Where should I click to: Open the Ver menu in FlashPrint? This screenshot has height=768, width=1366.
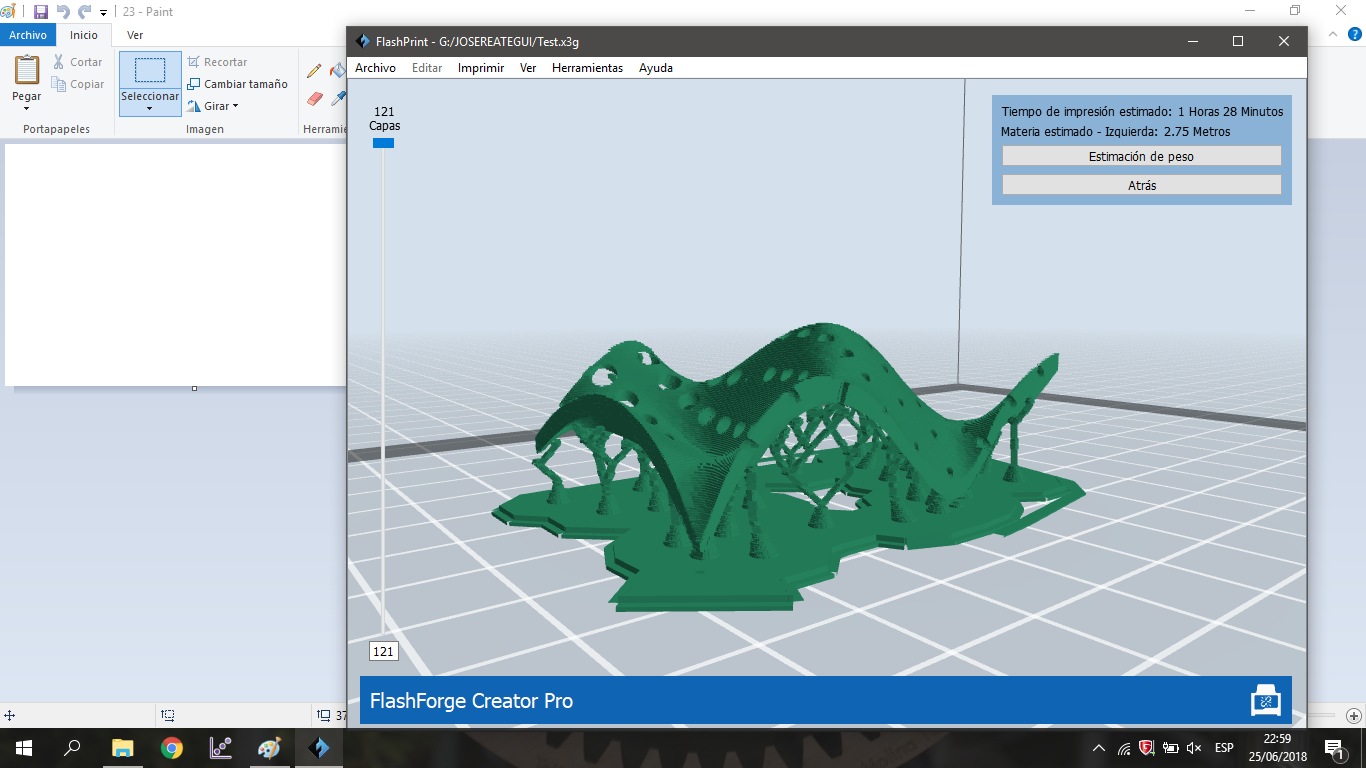tap(528, 68)
